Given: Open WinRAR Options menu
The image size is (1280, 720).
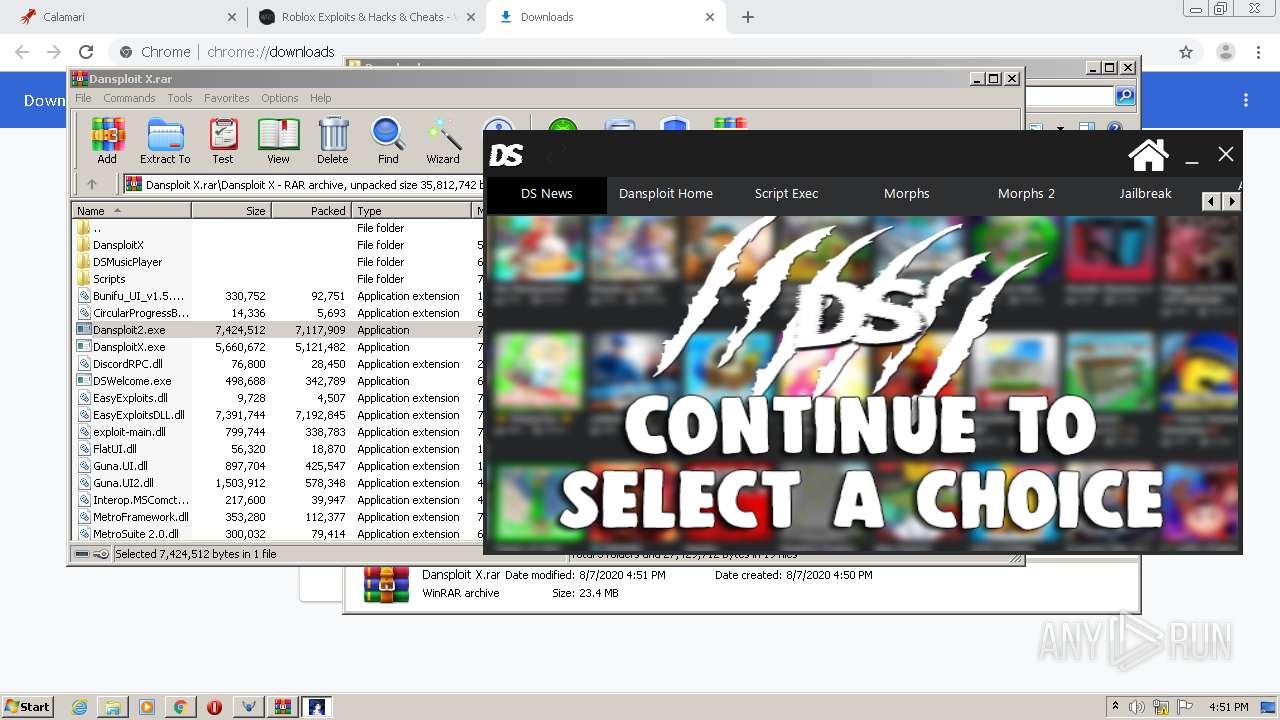Looking at the screenshot, I should [280, 98].
